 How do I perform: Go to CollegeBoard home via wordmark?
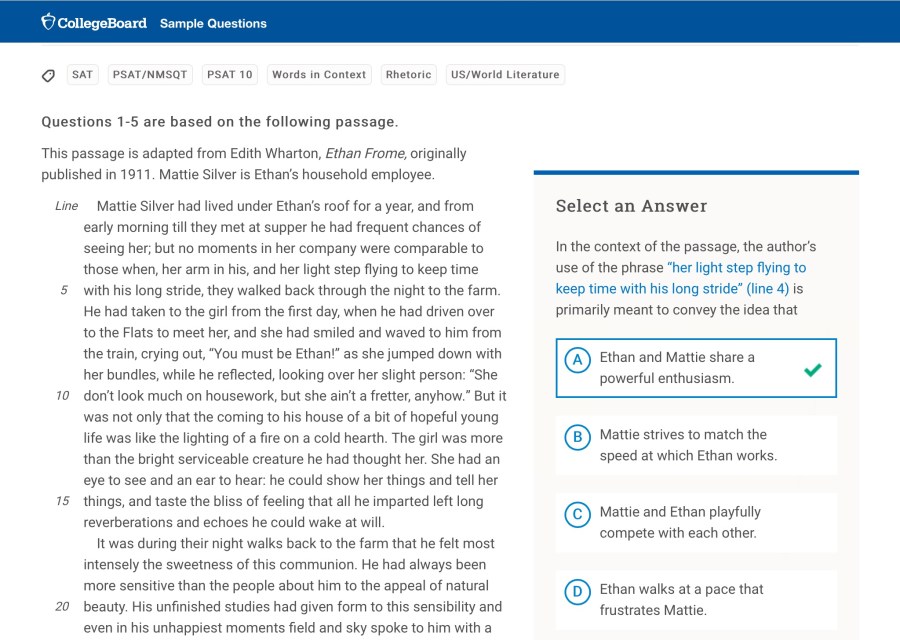pyautogui.click(x=102, y=23)
